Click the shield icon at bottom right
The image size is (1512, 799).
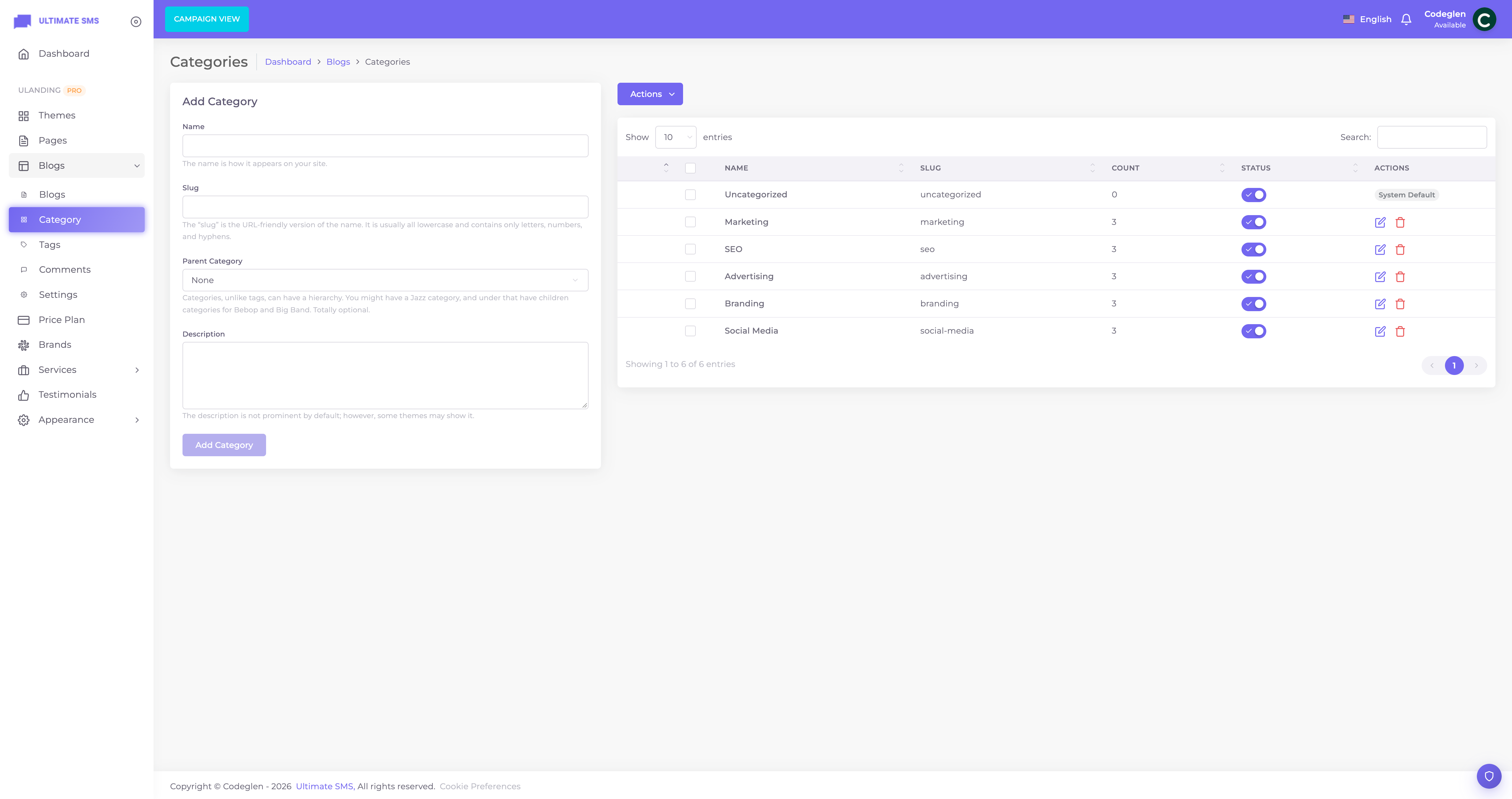[x=1488, y=776]
